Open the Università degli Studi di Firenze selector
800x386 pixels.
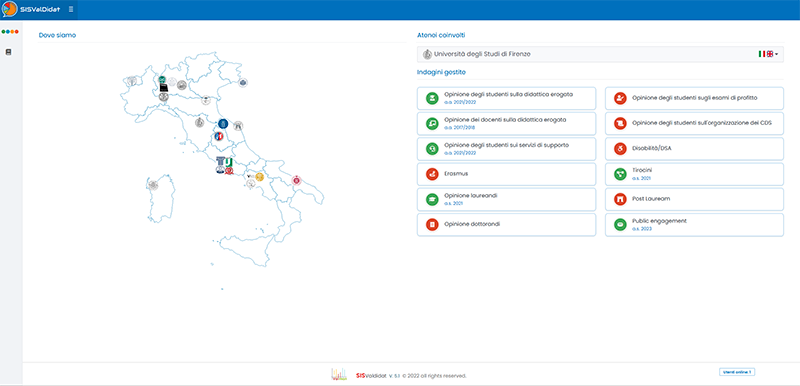tap(600, 54)
